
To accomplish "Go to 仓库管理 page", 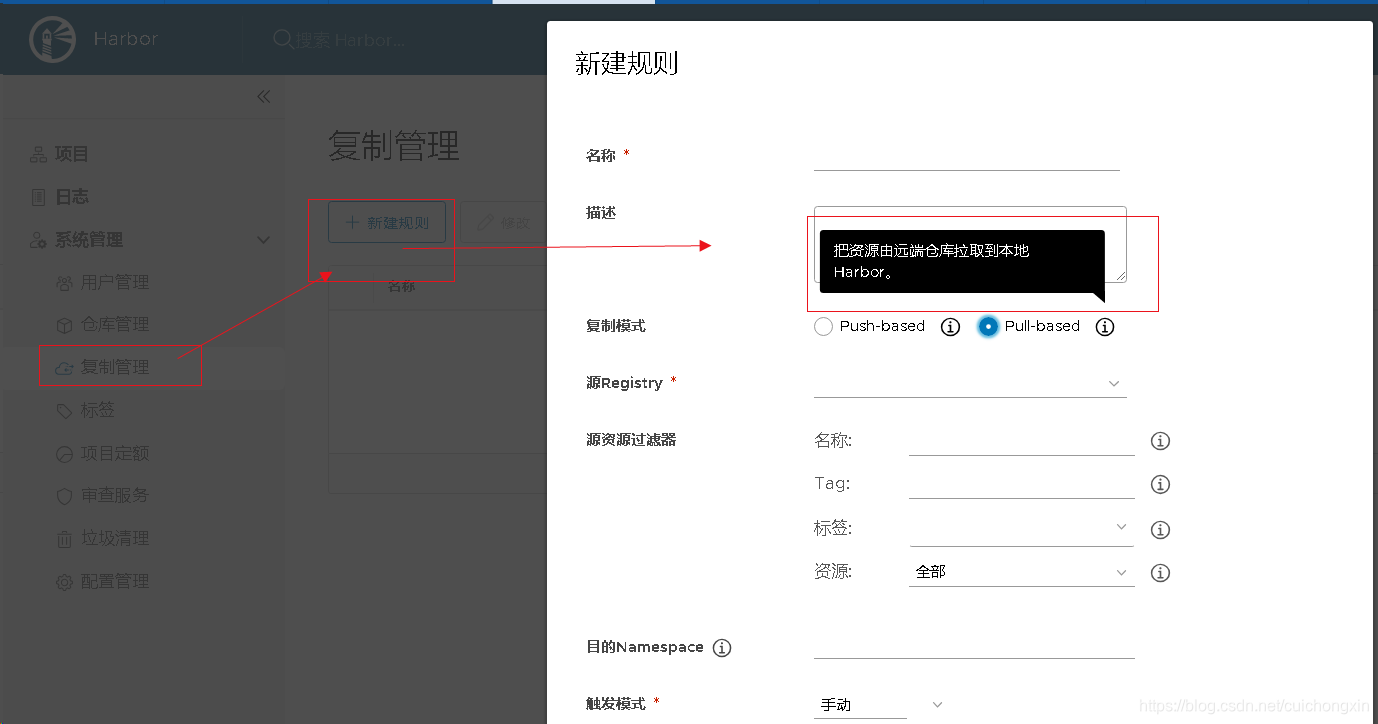I will 115,325.
